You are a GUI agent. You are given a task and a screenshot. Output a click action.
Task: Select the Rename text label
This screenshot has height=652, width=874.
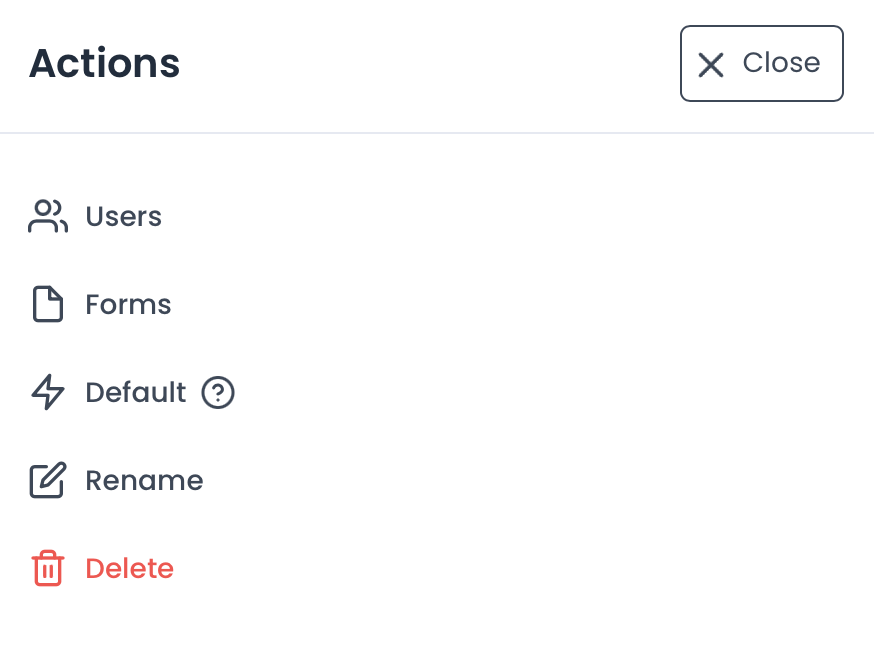(x=144, y=481)
